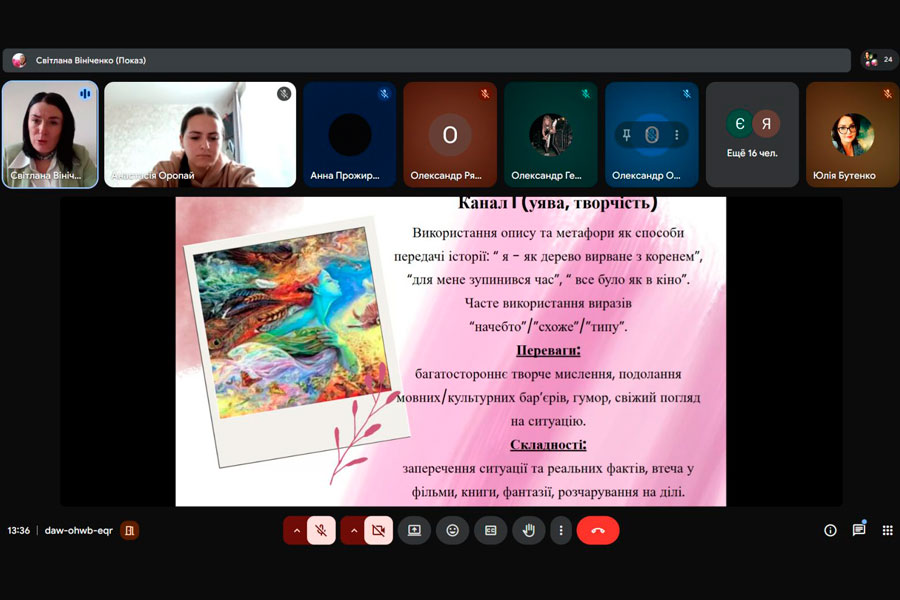900x600 pixels.
Task: Expand video settings arrow beside camera
Action: click(x=354, y=531)
